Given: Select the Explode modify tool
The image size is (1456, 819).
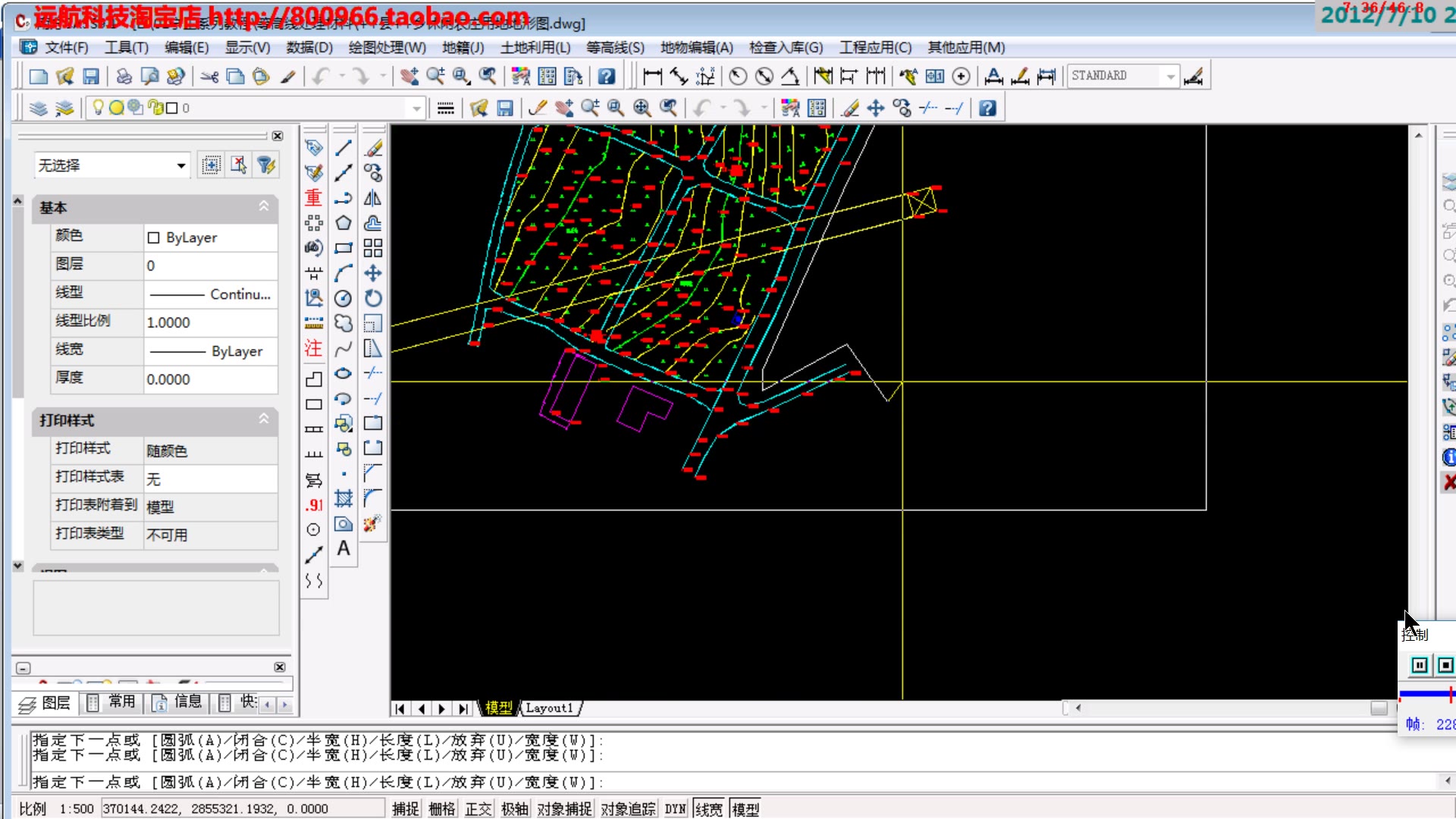Looking at the screenshot, I should pyautogui.click(x=373, y=523).
